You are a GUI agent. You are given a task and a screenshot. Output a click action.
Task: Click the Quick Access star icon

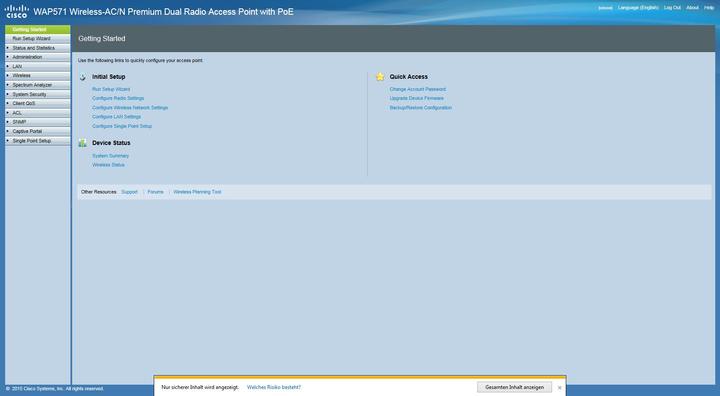click(380, 77)
